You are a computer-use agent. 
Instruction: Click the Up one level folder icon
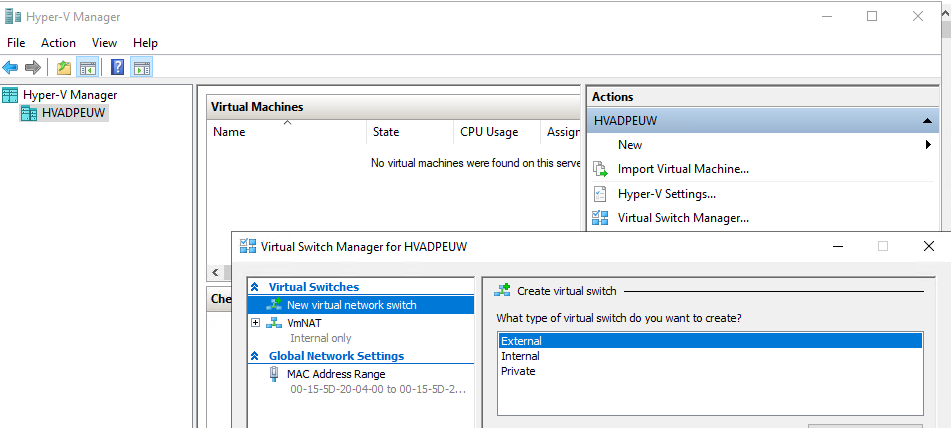click(x=64, y=67)
